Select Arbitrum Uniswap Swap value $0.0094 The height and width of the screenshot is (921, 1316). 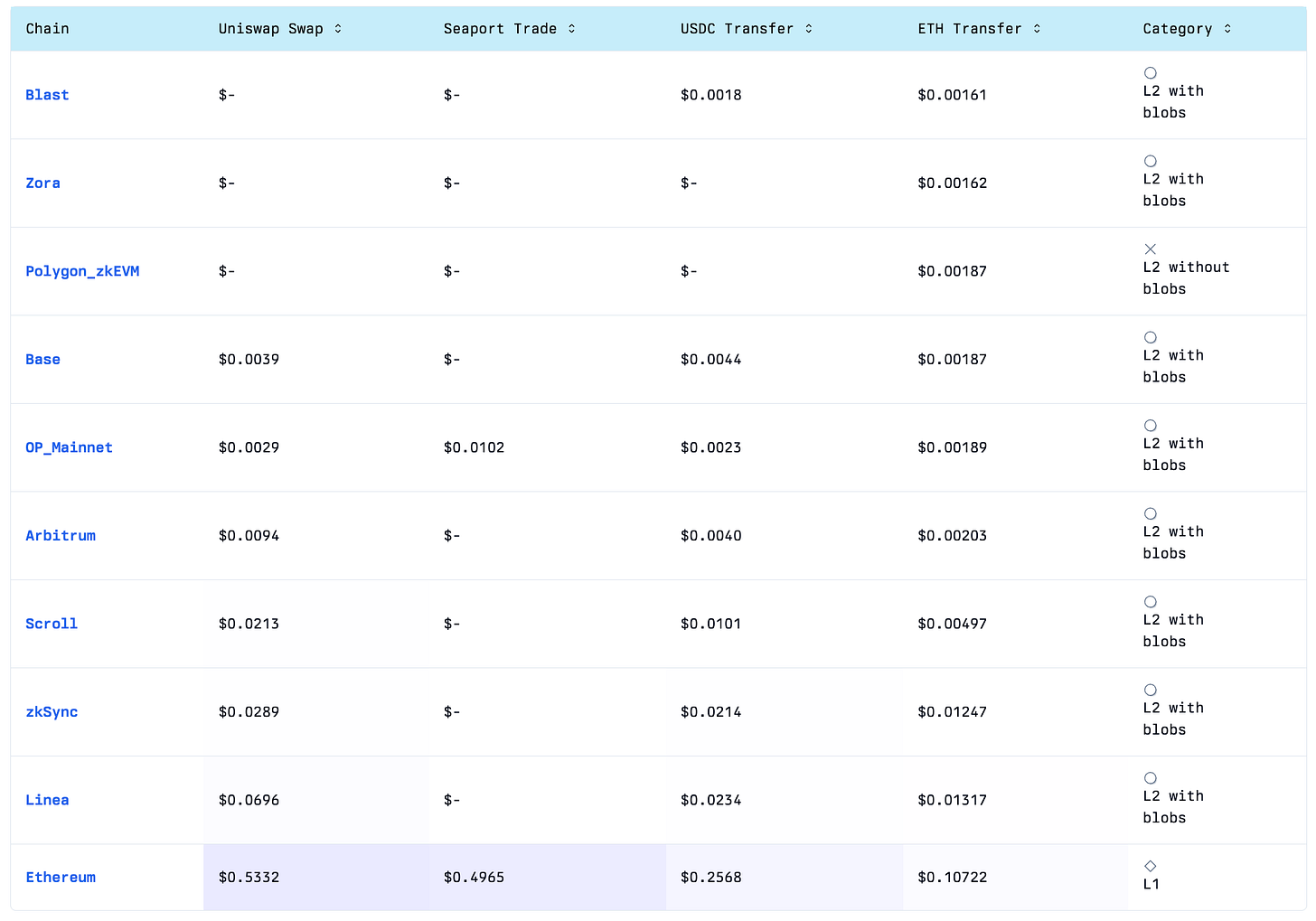point(249,535)
